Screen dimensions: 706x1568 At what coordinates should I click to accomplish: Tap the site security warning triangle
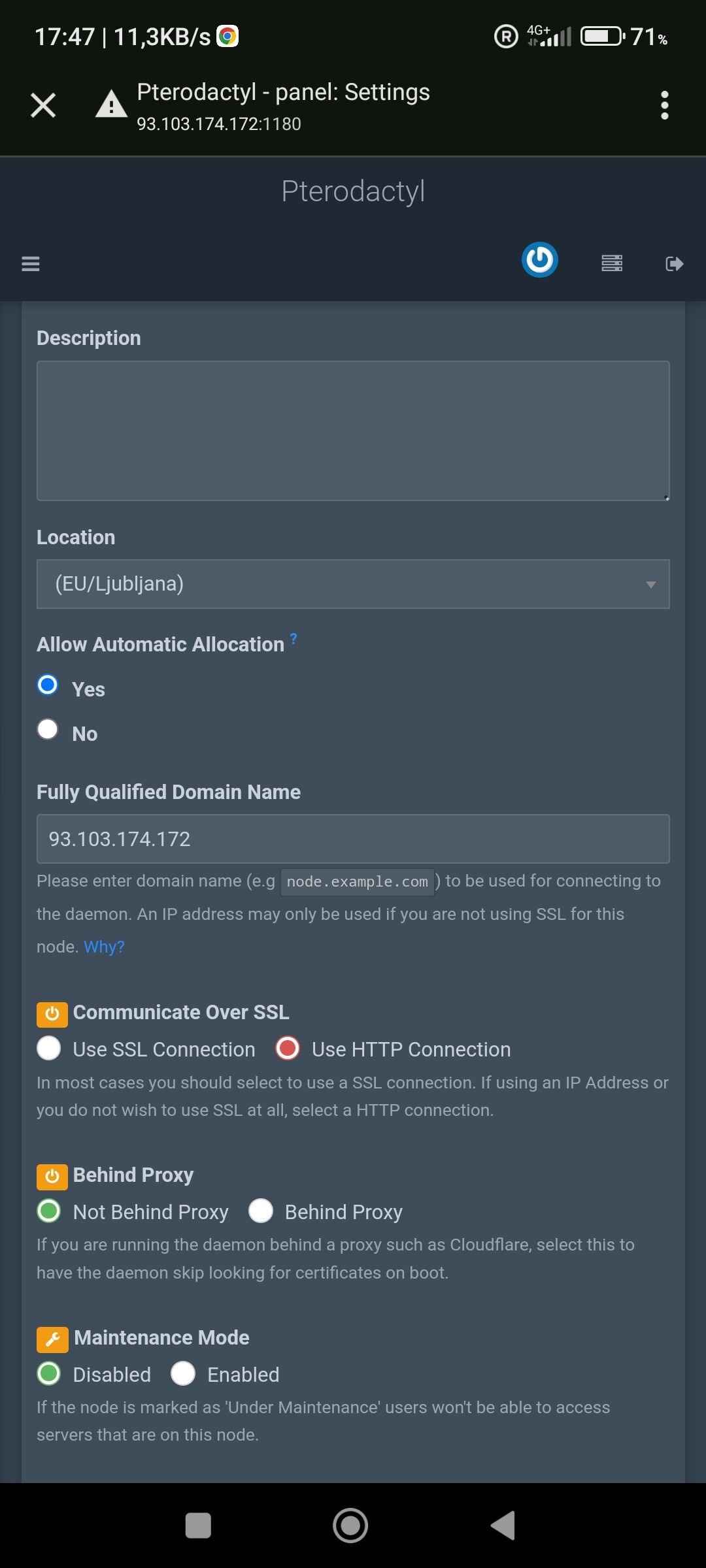tap(112, 105)
